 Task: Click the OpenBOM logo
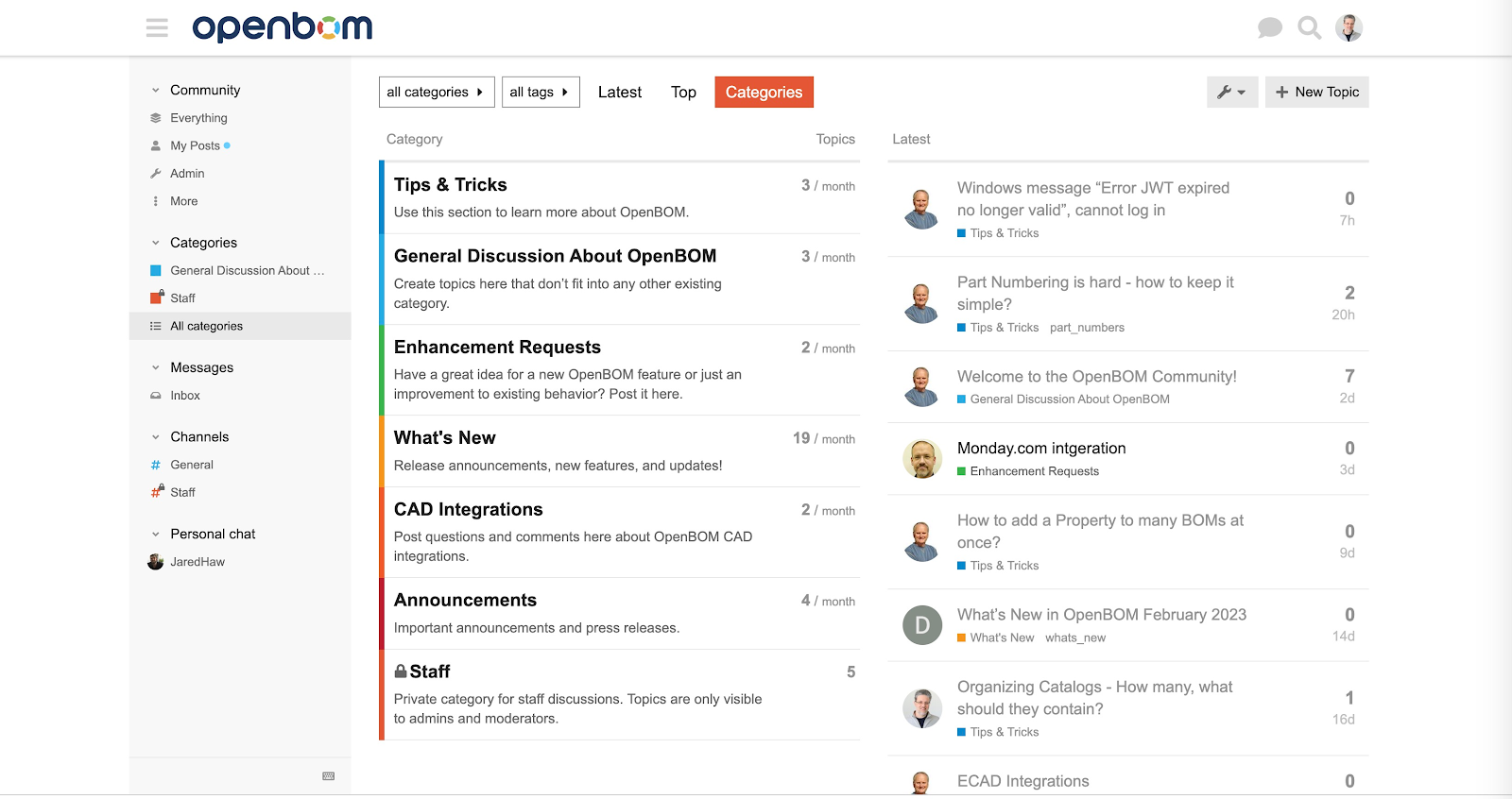pos(283,27)
